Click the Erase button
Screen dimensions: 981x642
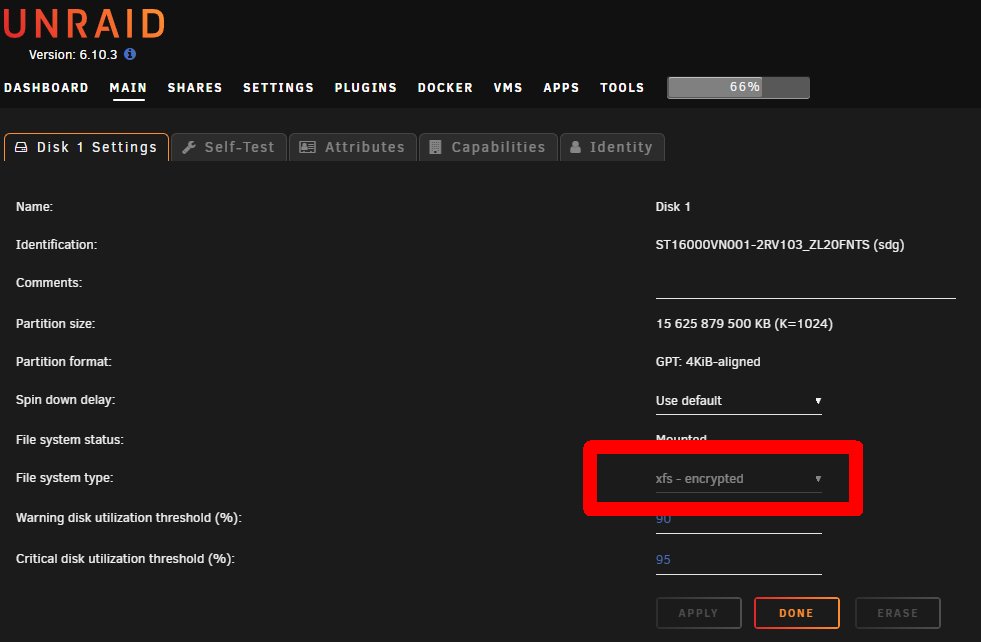click(x=898, y=613)
